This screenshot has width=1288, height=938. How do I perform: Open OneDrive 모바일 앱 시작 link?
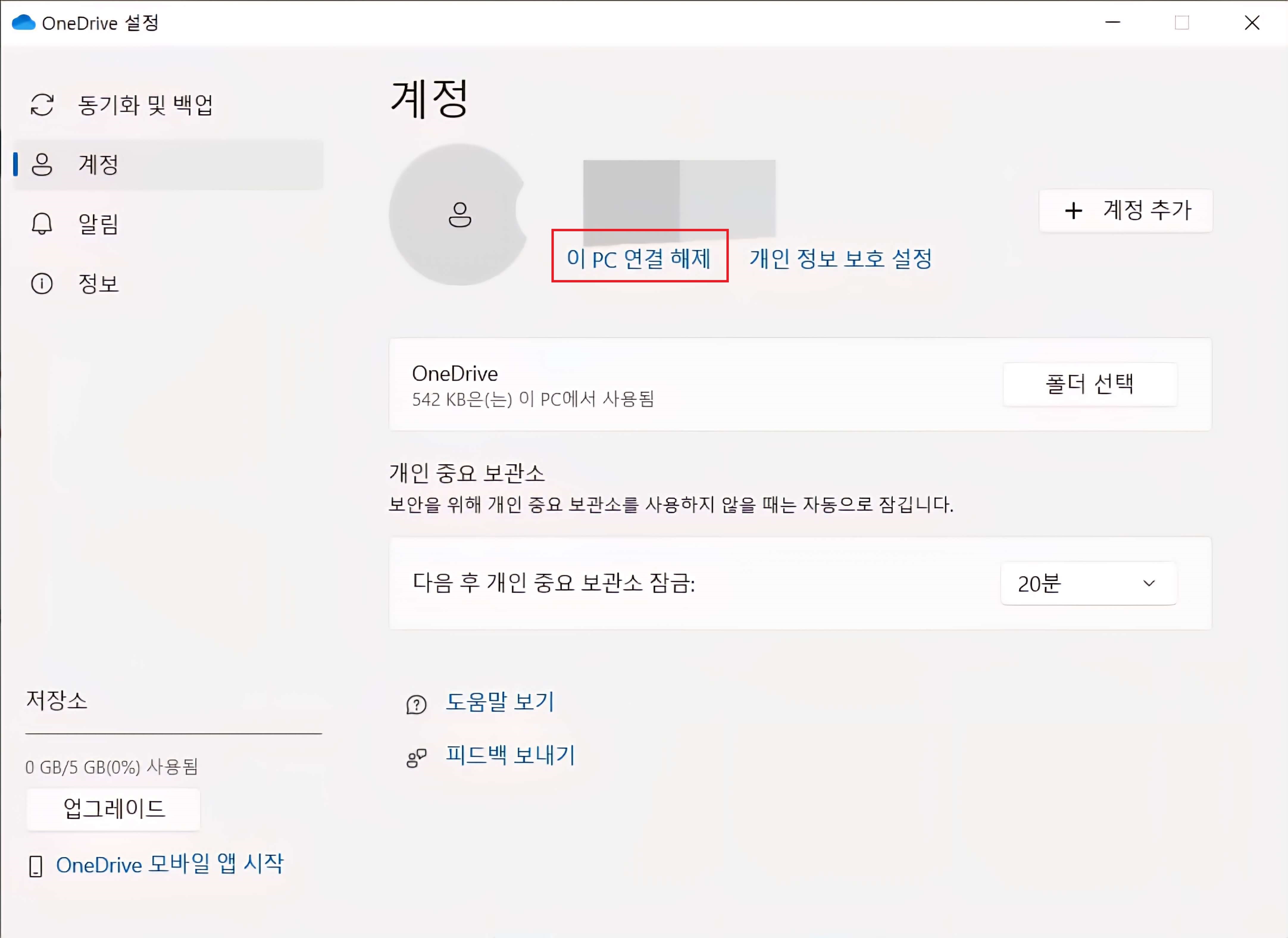(169, 864)
